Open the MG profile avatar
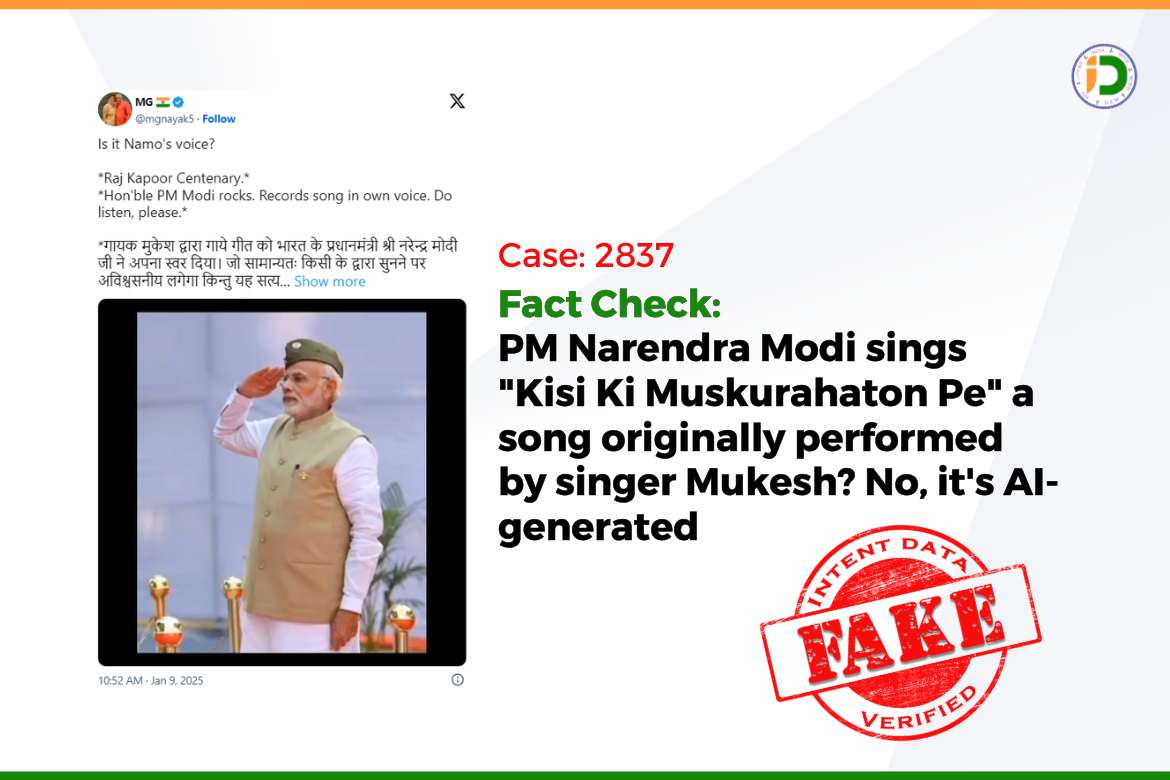Screen dimensions: 1170x780 (x=114, y=109)
